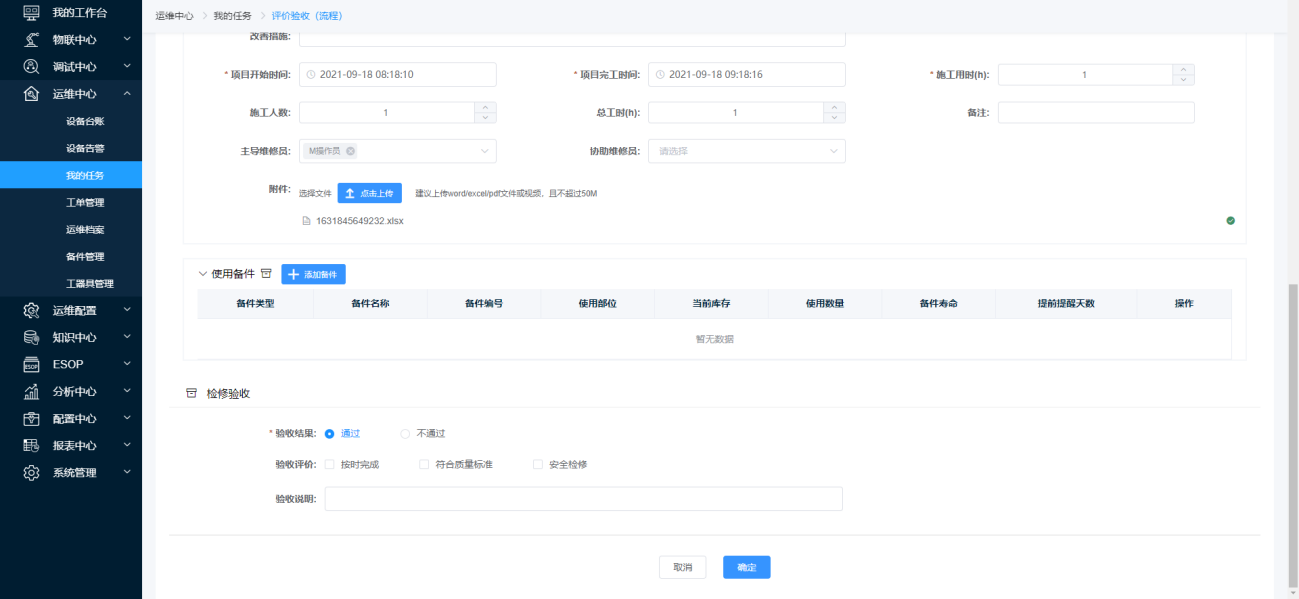The image size is (1299, 599).
Task: Tick the 安全检修 checkbox
Action: pyautogui.click(x=538, y=465)
